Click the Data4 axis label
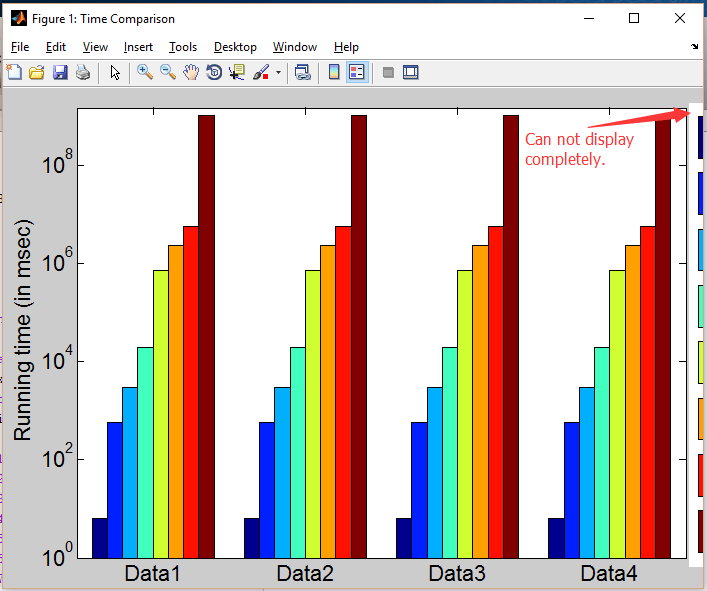Image resolution: width=707 pixels, height=591 pixels. coord(609,573)
